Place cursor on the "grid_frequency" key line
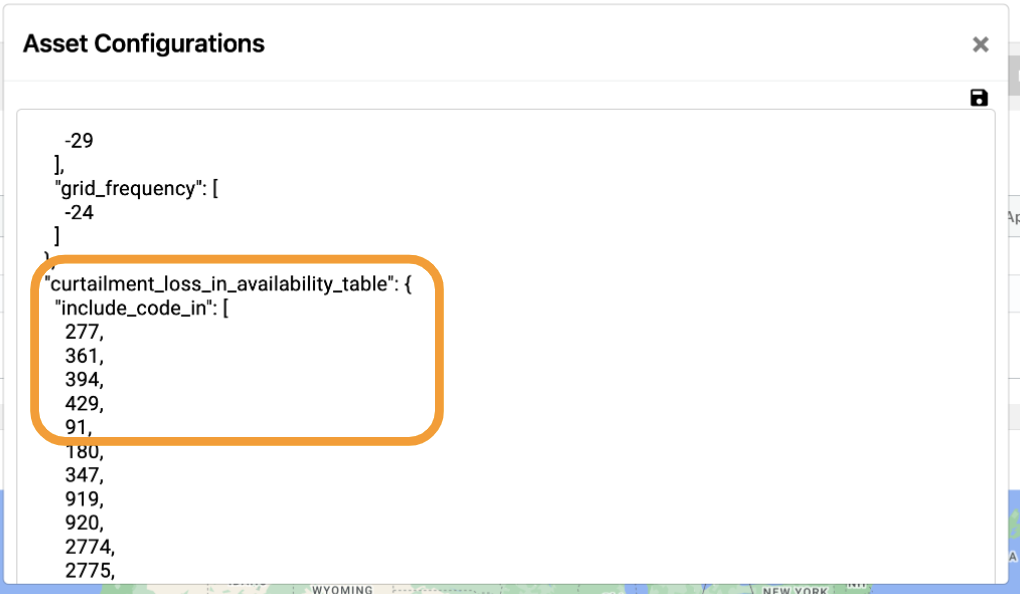 point(137,189)
